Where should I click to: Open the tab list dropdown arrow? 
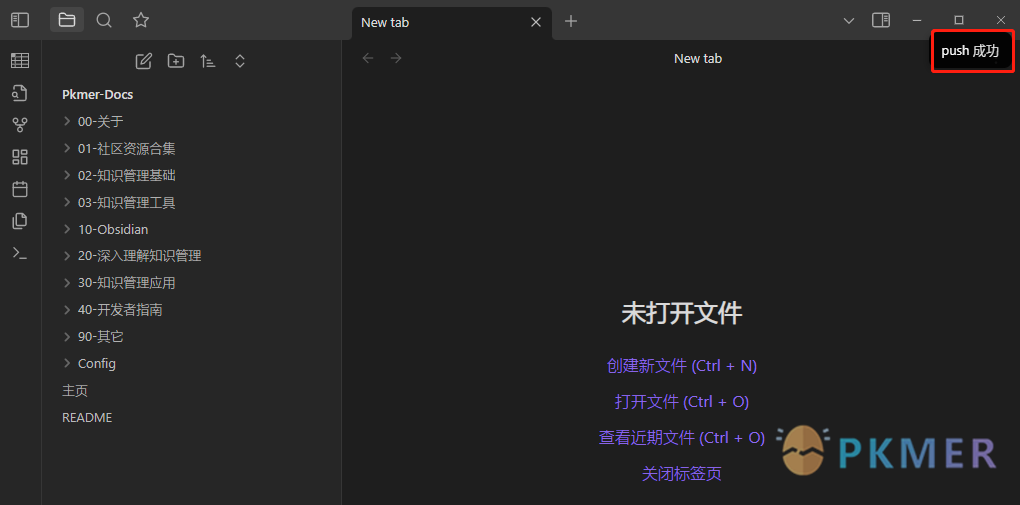point(849,21)
